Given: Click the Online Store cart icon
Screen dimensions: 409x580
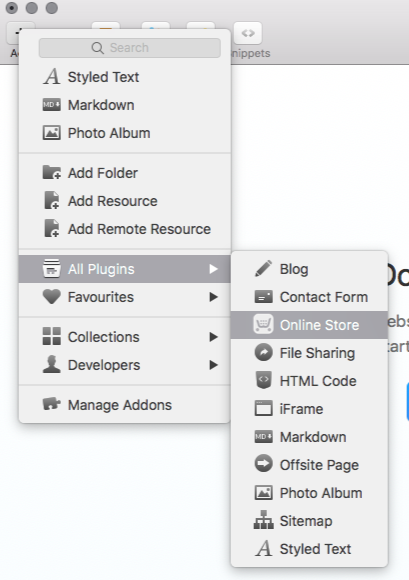Looking at the screenshot, I should 263,324.
